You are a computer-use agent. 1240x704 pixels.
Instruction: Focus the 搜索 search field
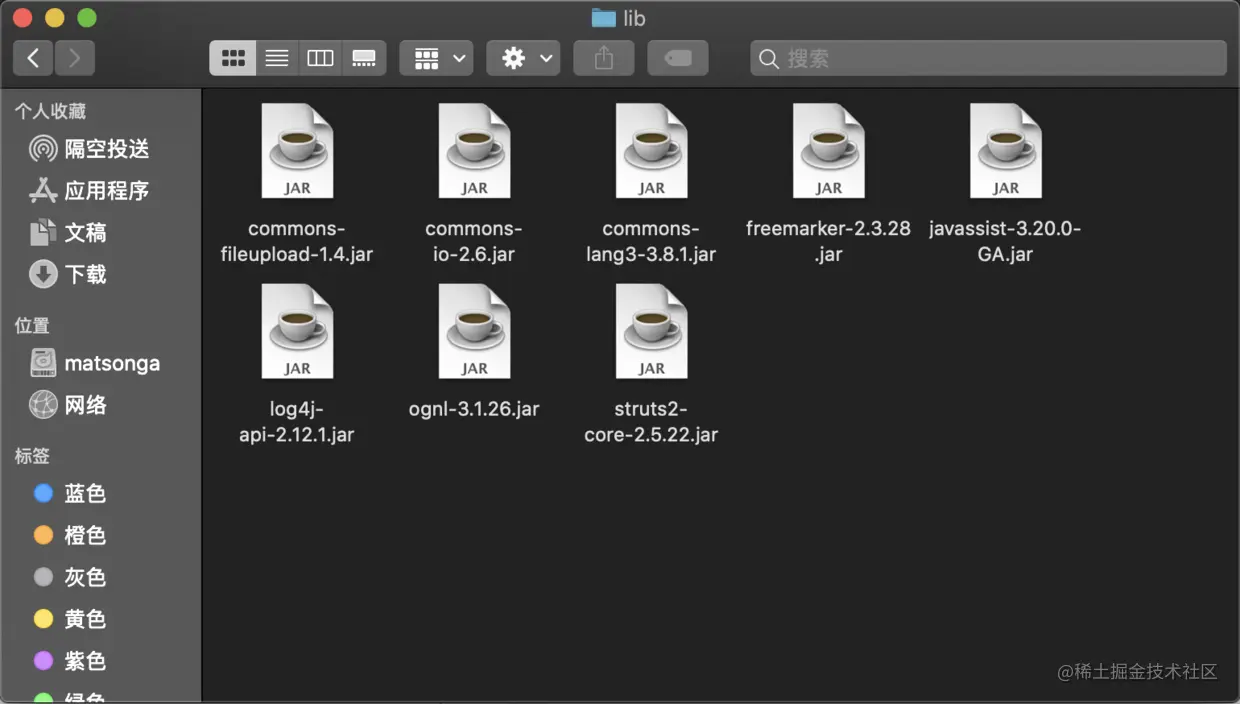988,58
